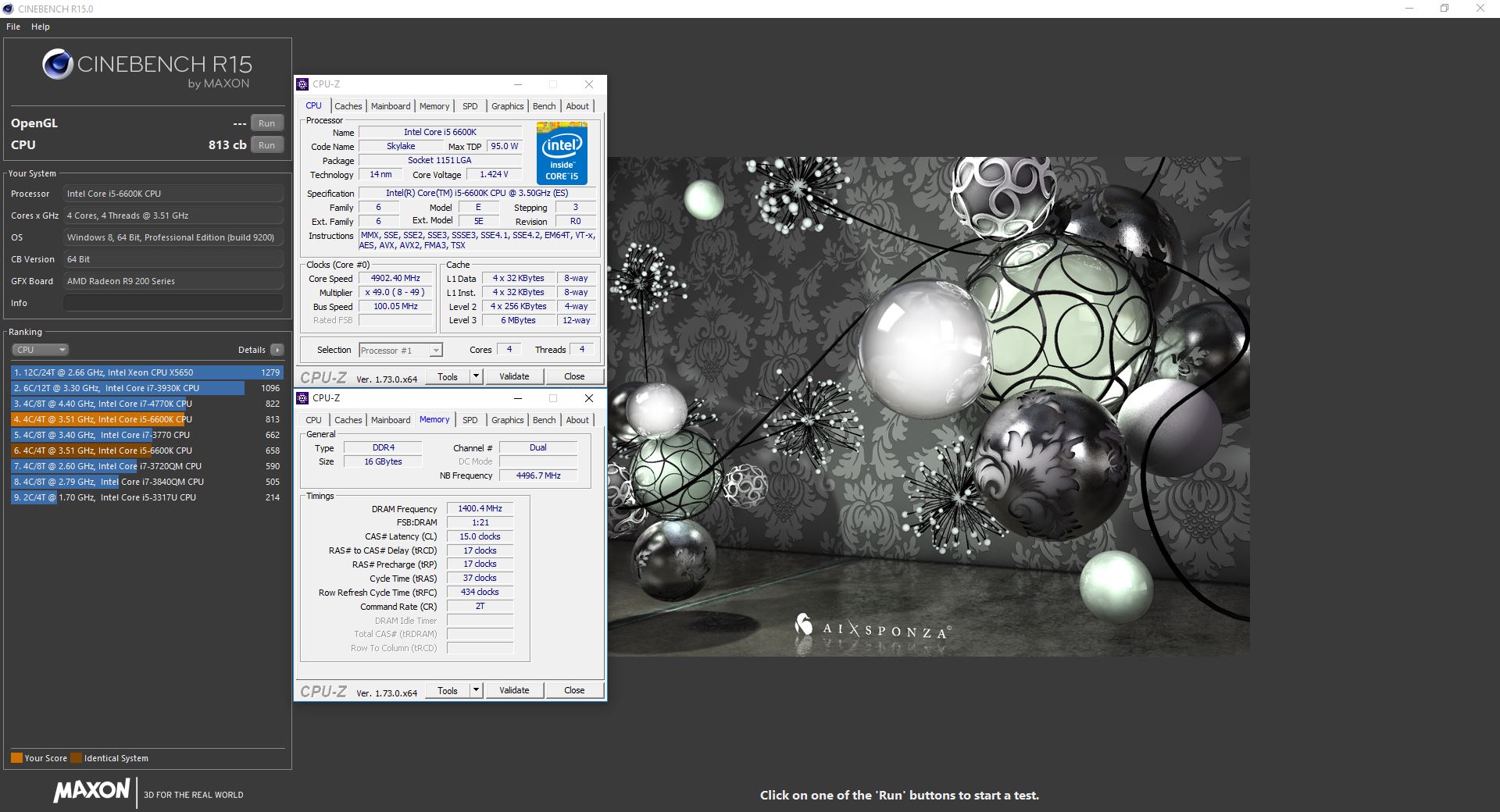
Task: Click the Intel Core i5 inside badge
Action: tap(562, 154)
